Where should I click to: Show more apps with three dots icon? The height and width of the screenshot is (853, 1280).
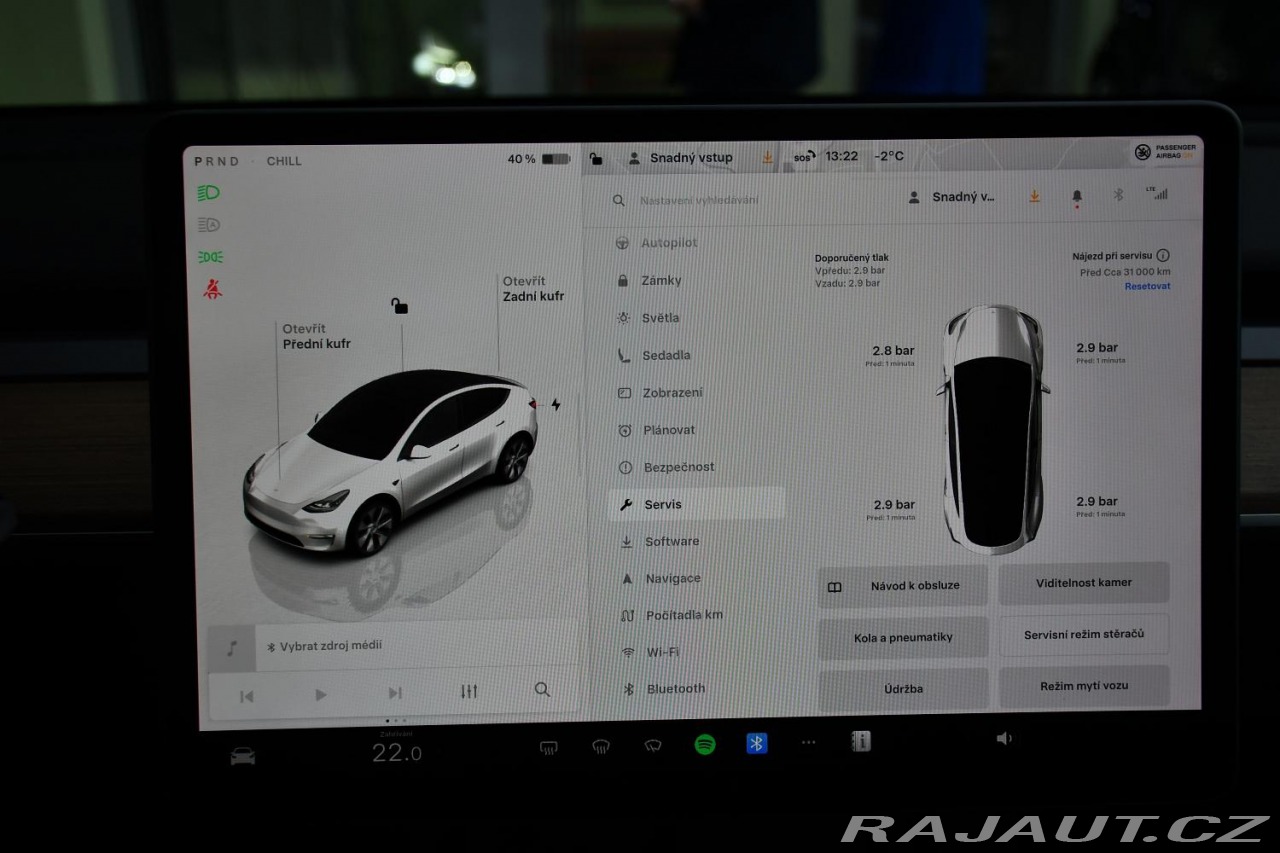(x=809, y=742)
